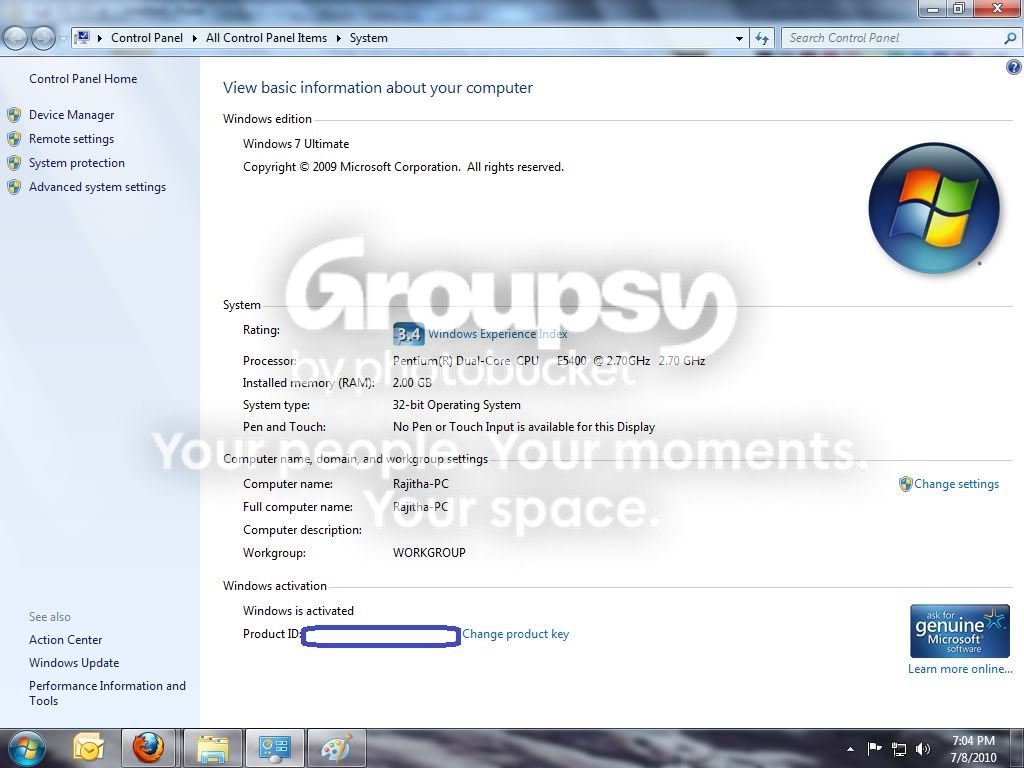Click the network tray icon

tap(899, 749)
